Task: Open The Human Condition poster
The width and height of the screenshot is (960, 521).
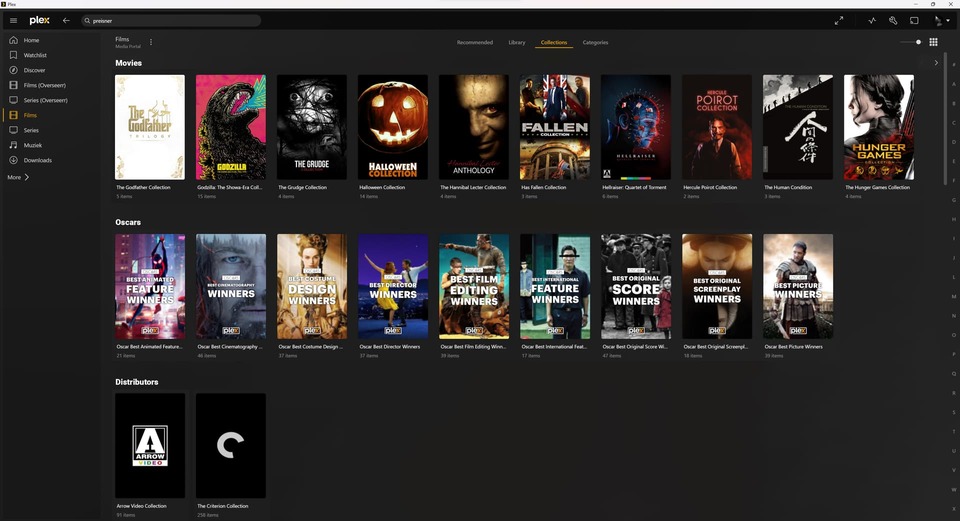Action: pos(798,127)
